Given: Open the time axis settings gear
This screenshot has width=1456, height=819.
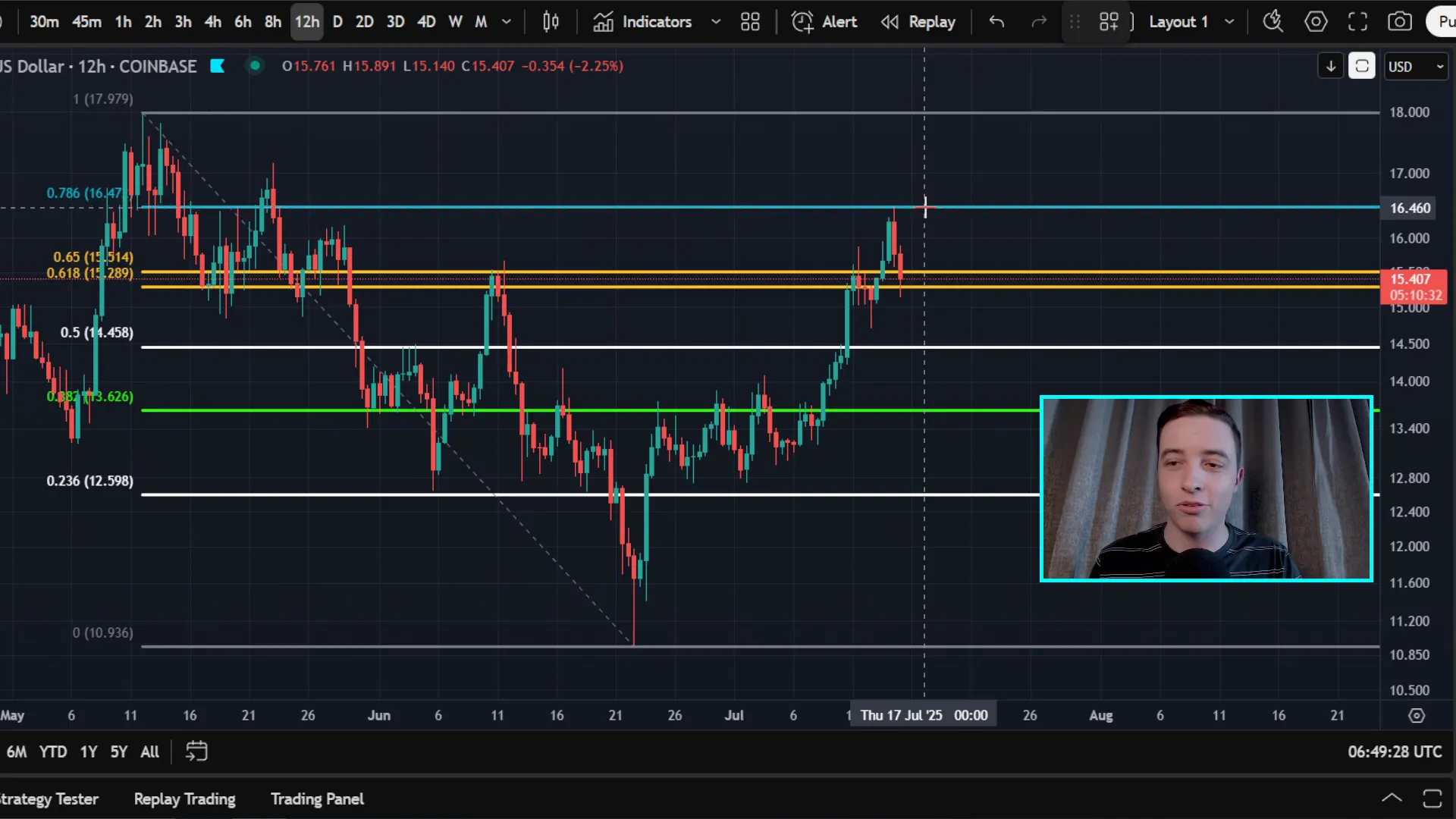Looking at the screenshot, I should (1417, 715).
